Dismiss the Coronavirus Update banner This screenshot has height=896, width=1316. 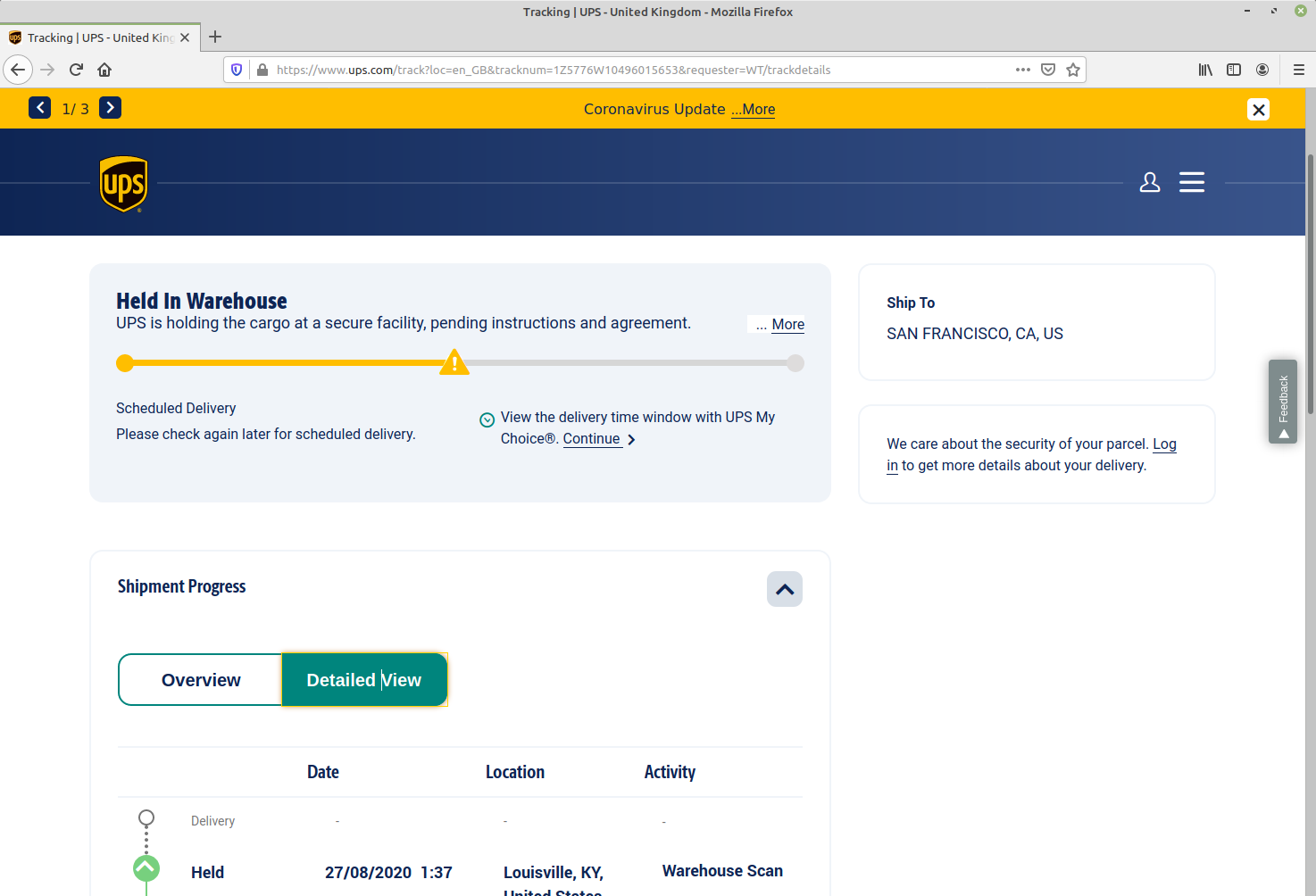(1259, 110)
